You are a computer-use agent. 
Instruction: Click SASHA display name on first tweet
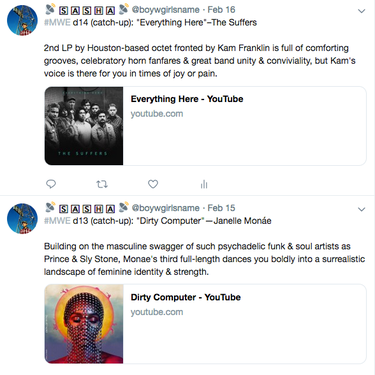(87, 10)
